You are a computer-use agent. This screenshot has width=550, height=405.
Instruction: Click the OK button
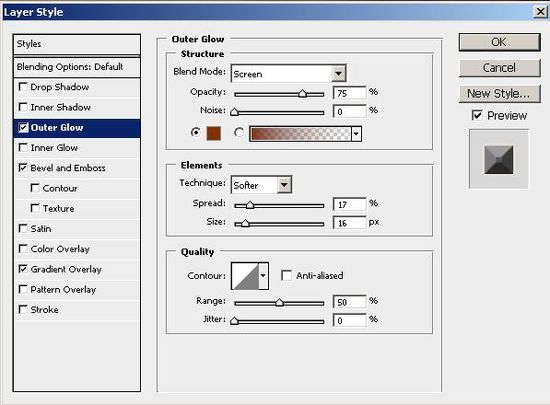(x=499, y=42)
